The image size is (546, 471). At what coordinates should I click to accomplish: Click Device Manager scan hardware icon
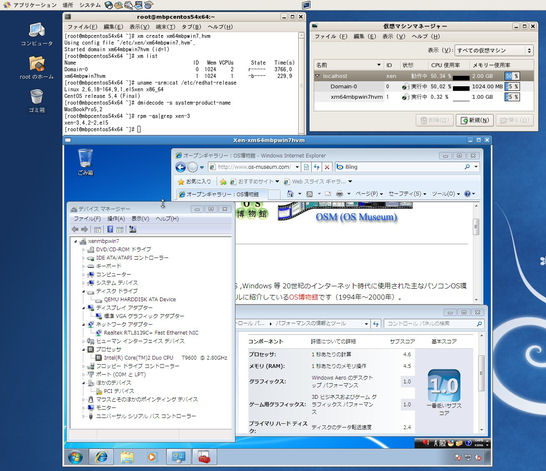(x=132, y=229)
